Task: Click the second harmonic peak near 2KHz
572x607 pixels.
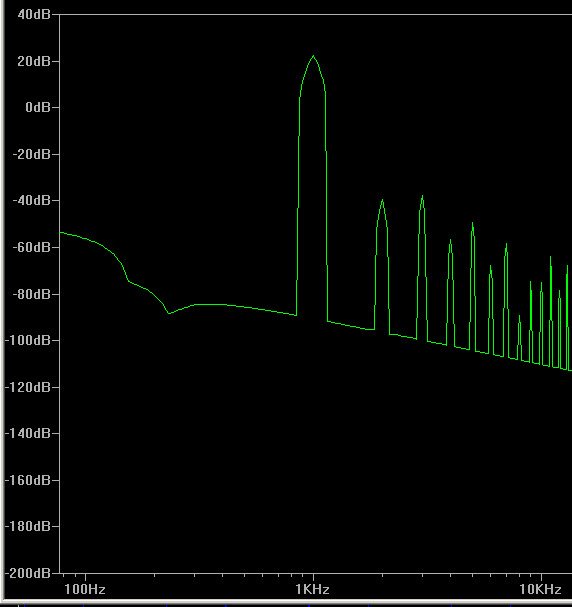Action: pyautogui.click(x=382, y=201)
